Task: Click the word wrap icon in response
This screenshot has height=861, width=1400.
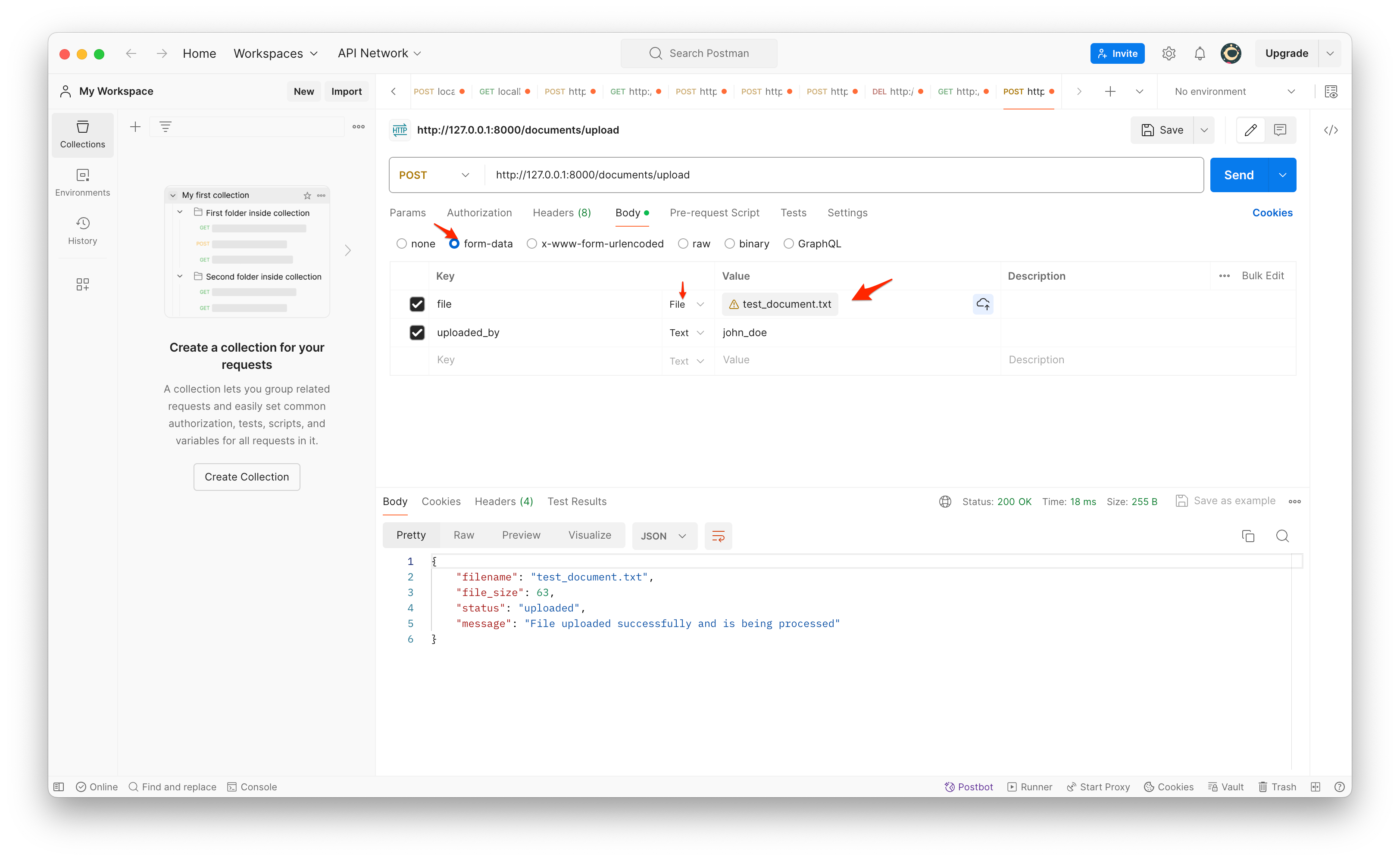Action: 718,536
